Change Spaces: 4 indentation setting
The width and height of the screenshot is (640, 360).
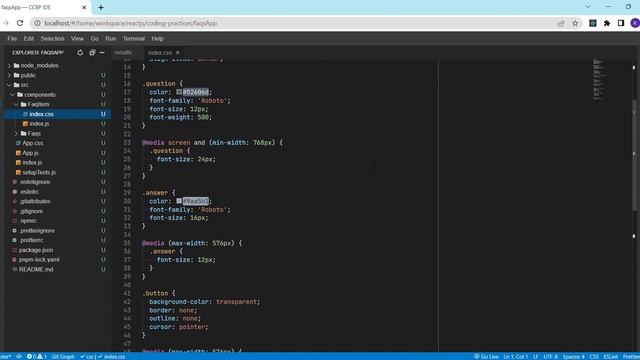pyautogui.click(x=573, y=357)
